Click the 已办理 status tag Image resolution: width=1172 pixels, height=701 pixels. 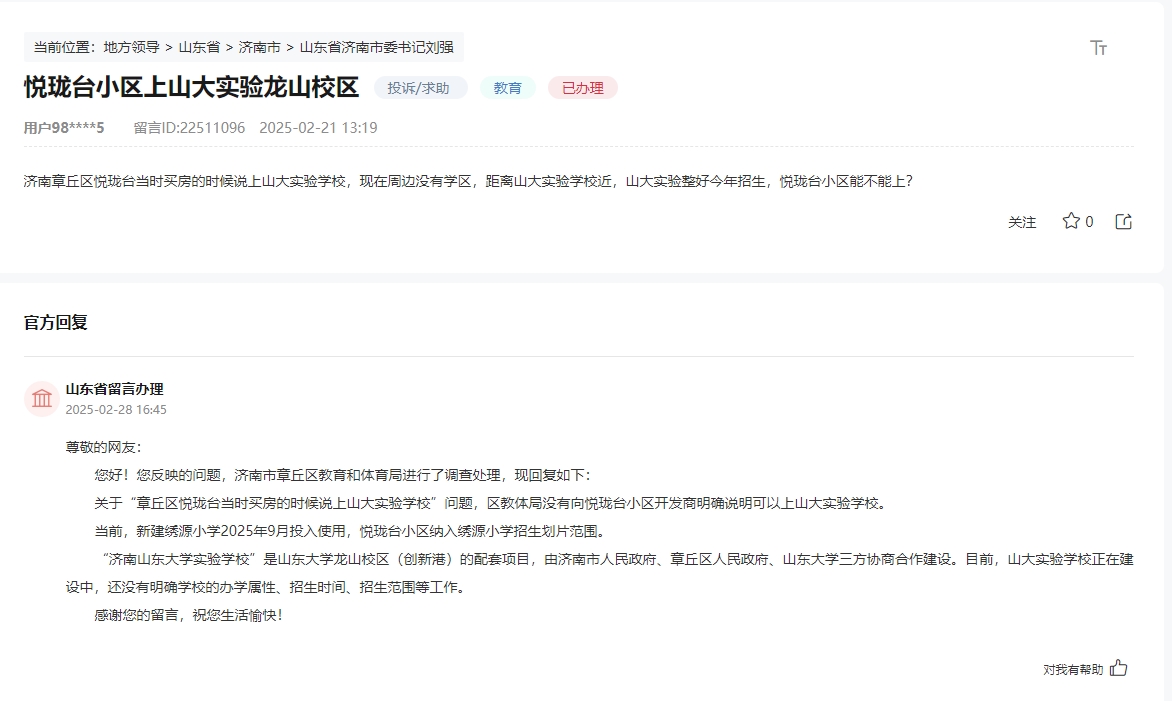582,88
